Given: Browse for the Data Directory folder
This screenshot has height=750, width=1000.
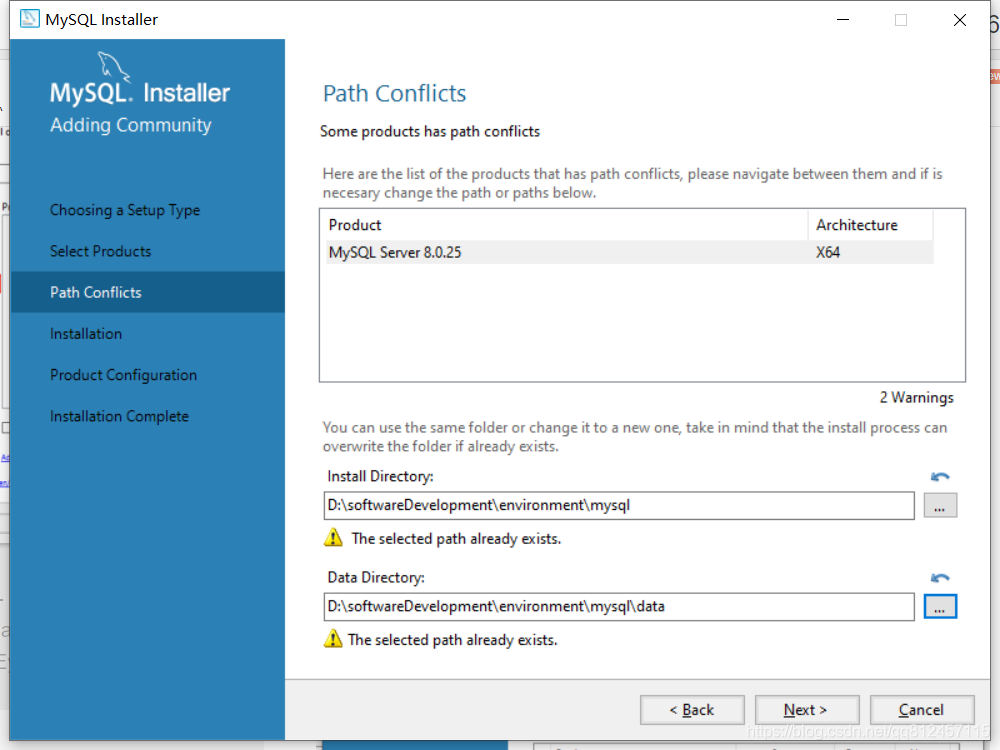Looking at the screenshot, I should click(x=940, y=607).
